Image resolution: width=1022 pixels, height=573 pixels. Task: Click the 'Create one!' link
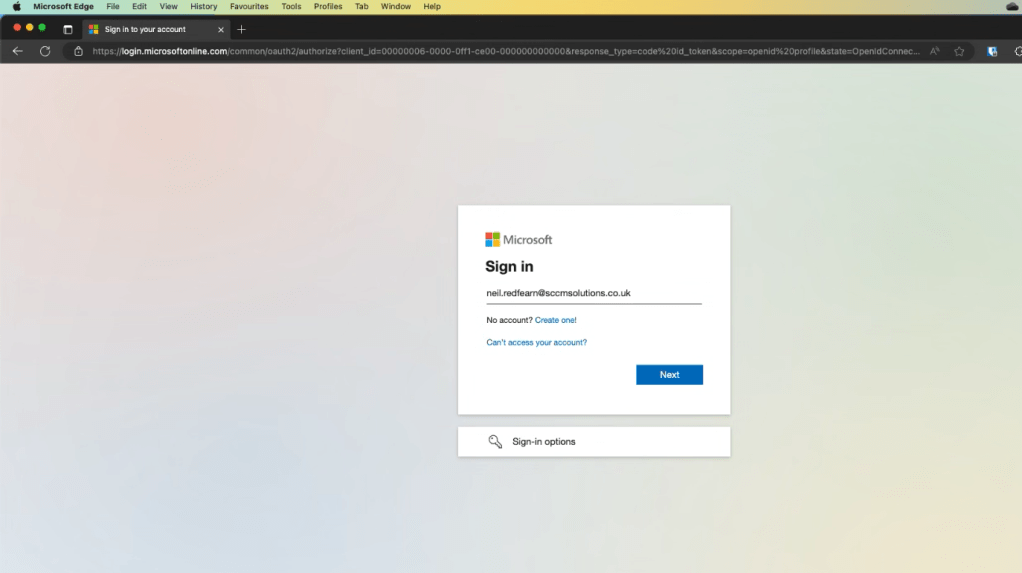tap(555, 320)
